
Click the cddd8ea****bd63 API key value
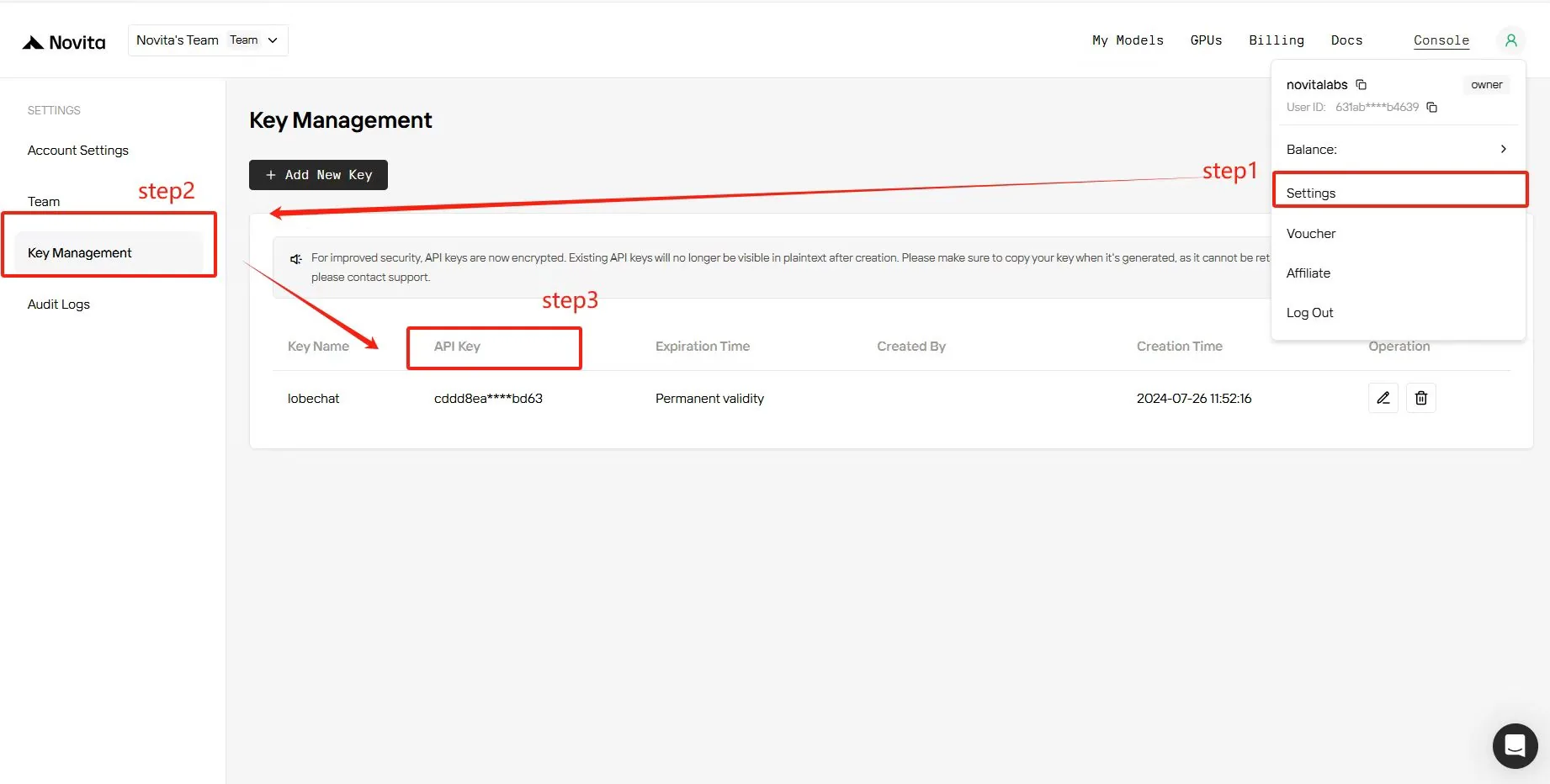click(x=488, y=398)
